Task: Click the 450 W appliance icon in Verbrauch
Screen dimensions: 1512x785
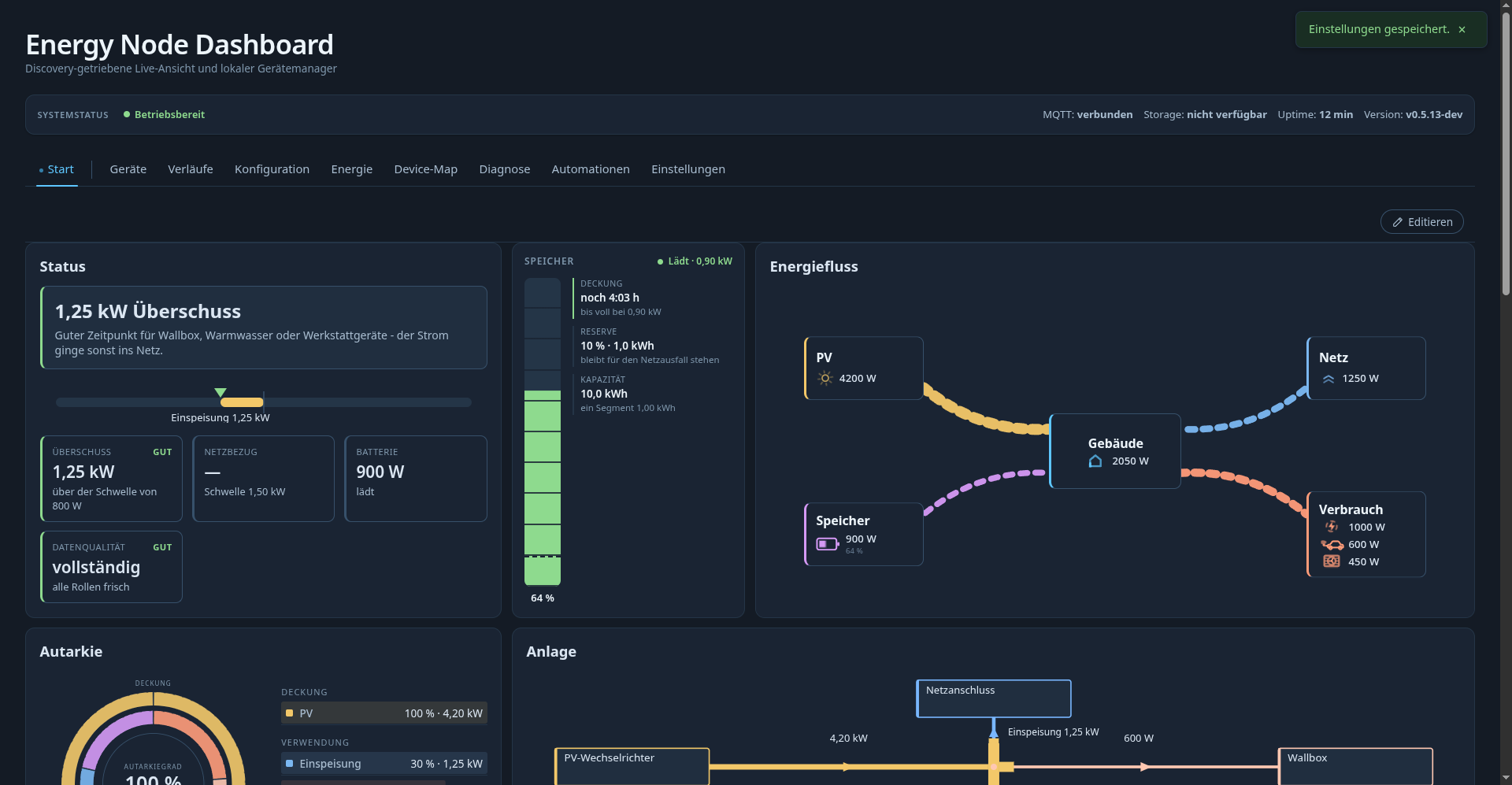Action: click(x=1332, y=561)
